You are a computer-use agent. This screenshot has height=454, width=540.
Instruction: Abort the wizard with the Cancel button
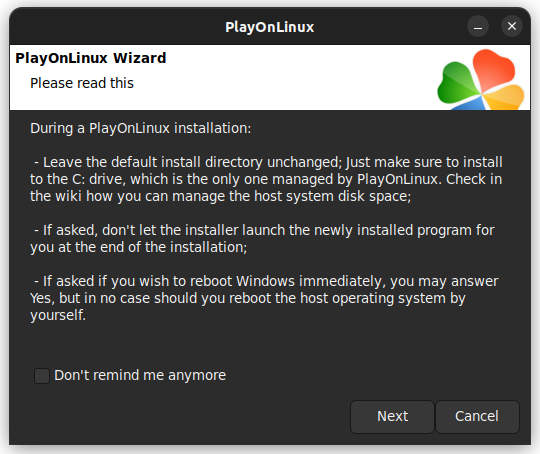pyautogui.click(x=477, y=416)
